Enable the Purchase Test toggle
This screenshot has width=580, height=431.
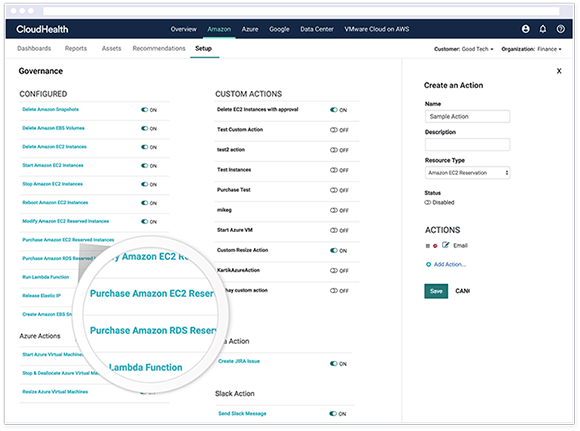334,190
